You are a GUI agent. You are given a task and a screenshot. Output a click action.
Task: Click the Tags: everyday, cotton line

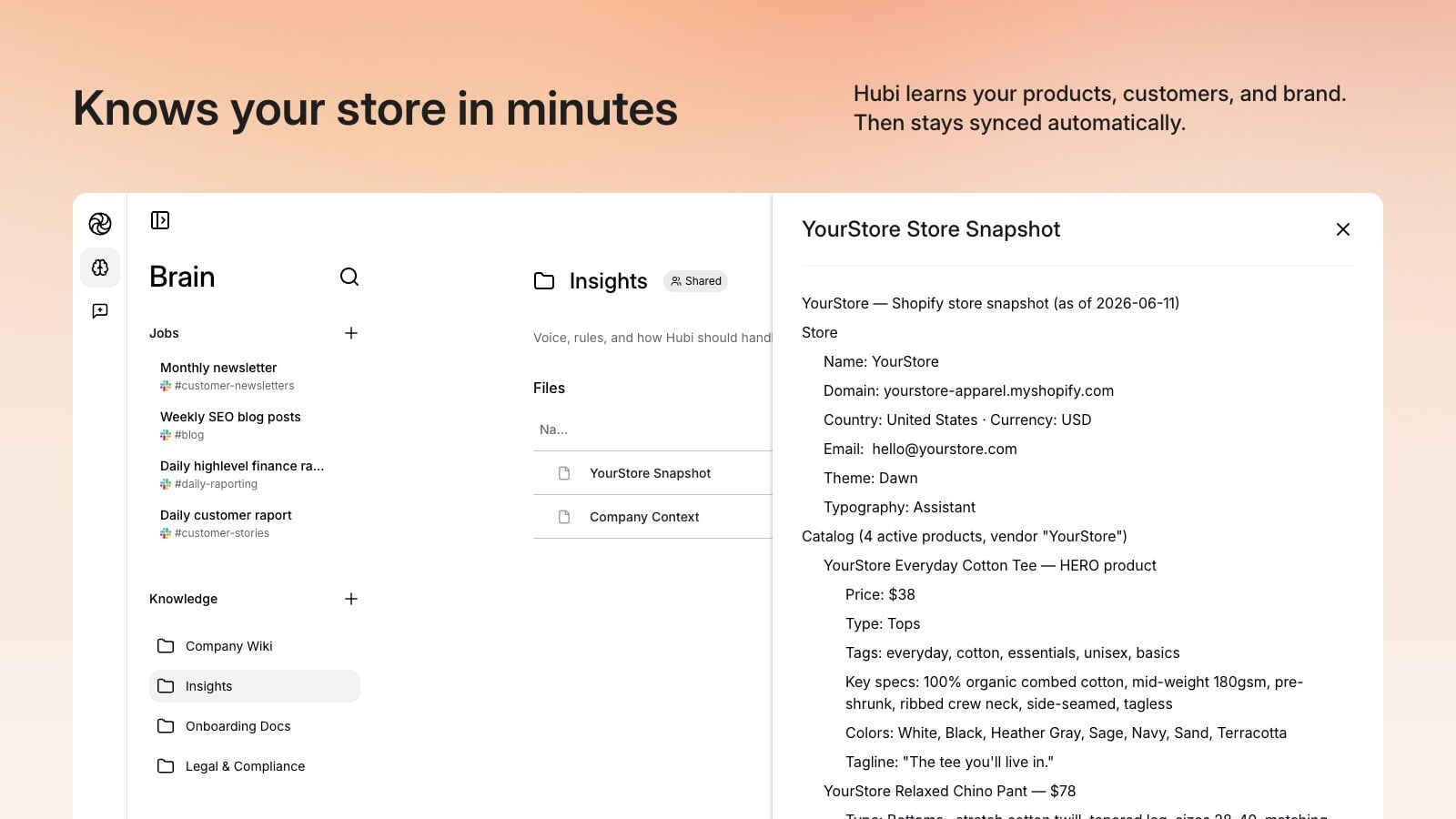(x=1012, y=652)
